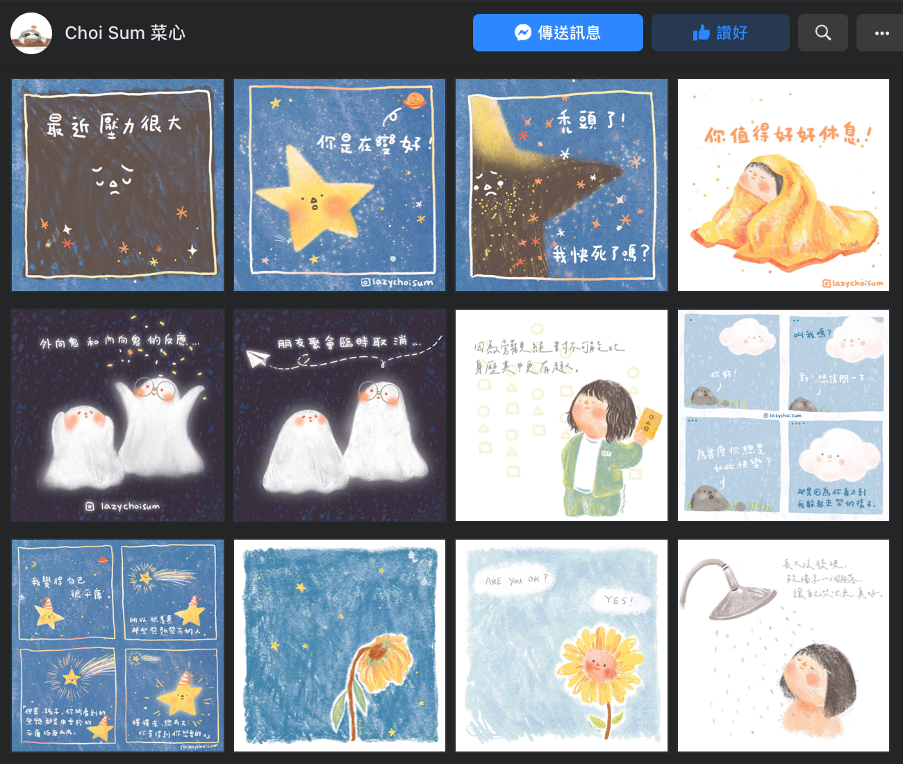Screen dimensions: 904x764
Task: Open the Choi Sum 菜心 page name
Action: [125, 33]
